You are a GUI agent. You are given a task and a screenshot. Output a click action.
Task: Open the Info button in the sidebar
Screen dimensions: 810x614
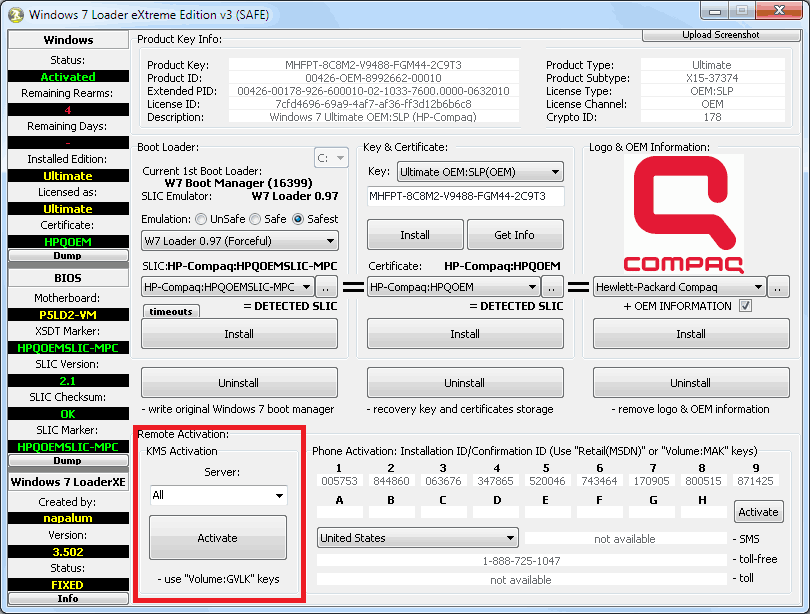[x=68, y=599]
